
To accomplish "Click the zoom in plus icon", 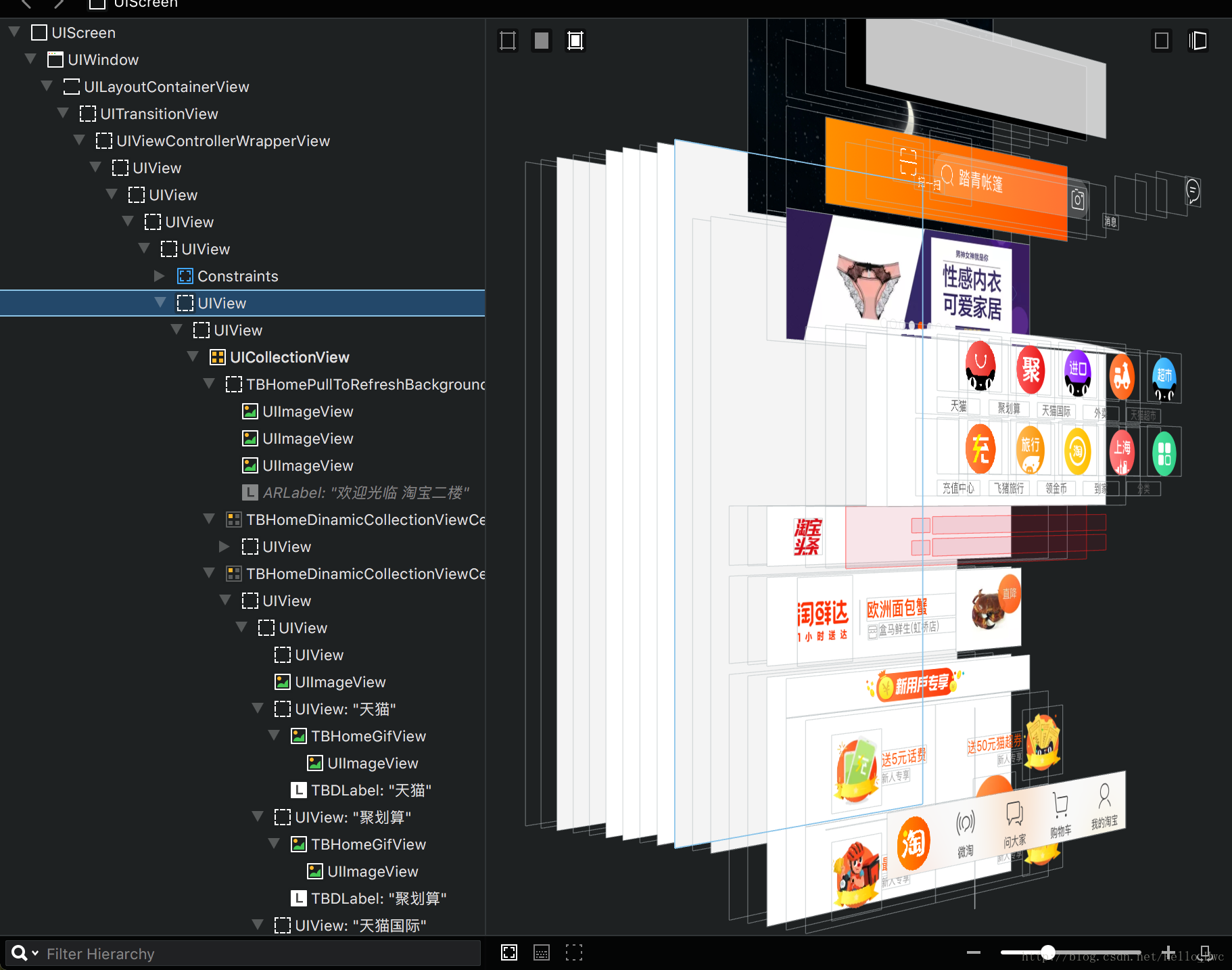I will click(x=1168, y=952).
